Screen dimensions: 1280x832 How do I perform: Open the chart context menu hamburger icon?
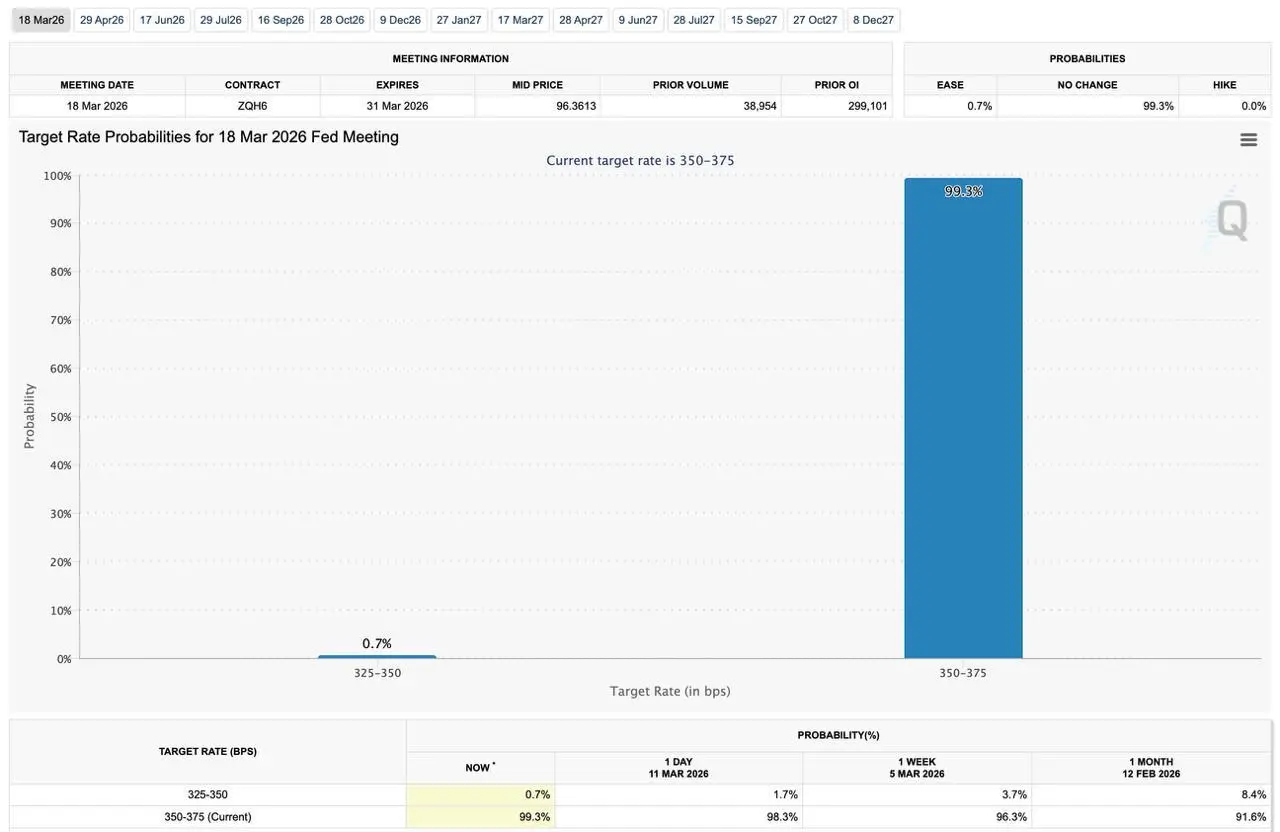(1248, 140)
